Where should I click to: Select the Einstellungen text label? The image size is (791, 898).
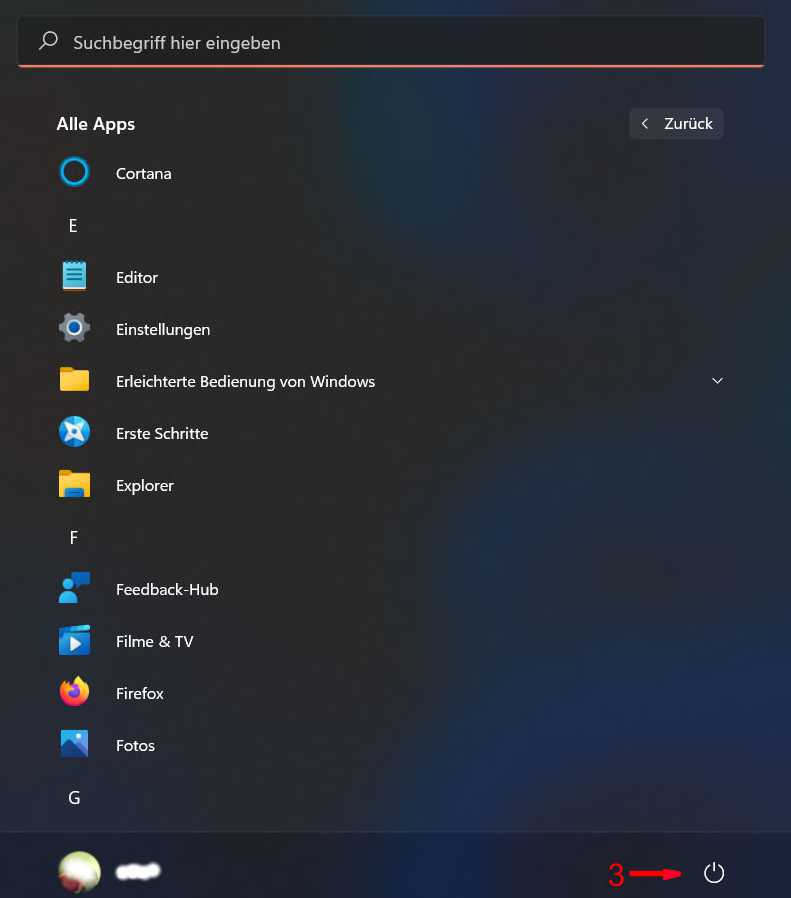click(163, 330)
